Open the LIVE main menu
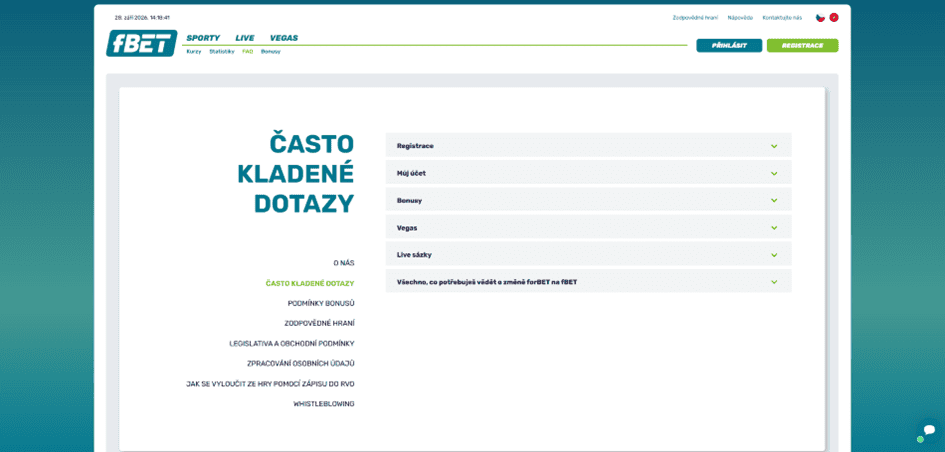 (245, 38)
